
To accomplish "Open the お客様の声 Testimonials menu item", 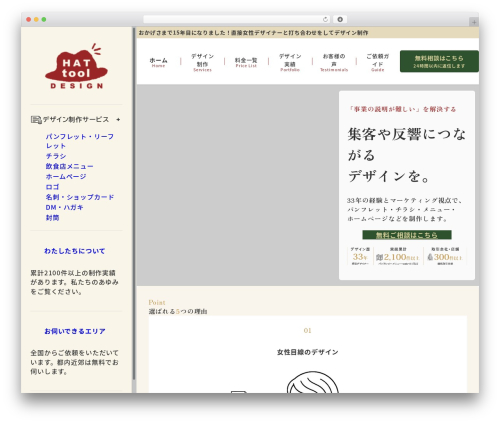I will [334, 62].
